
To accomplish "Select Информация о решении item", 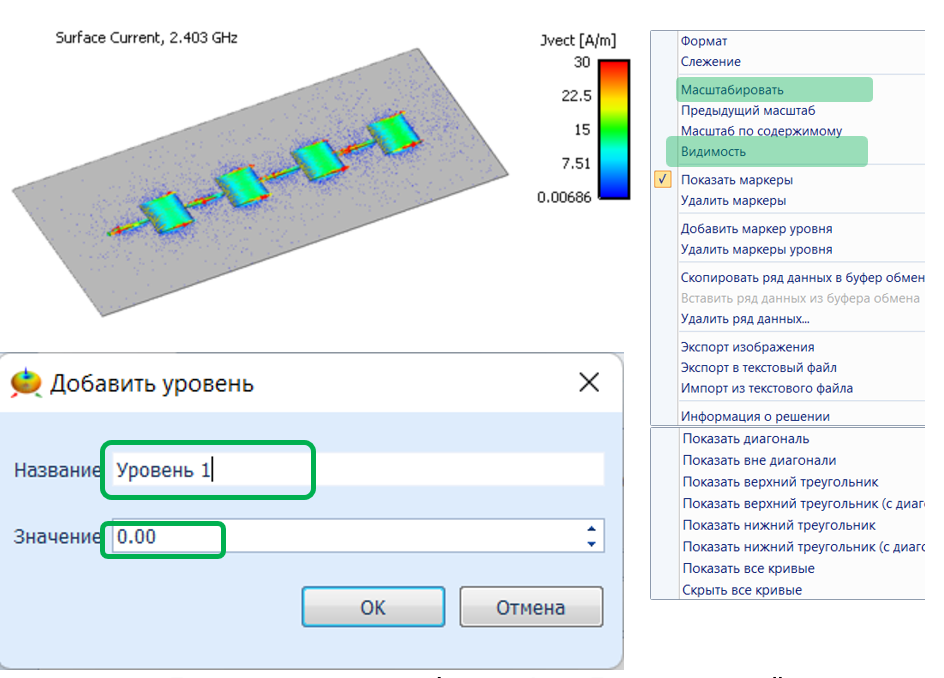I will point(755,416).
